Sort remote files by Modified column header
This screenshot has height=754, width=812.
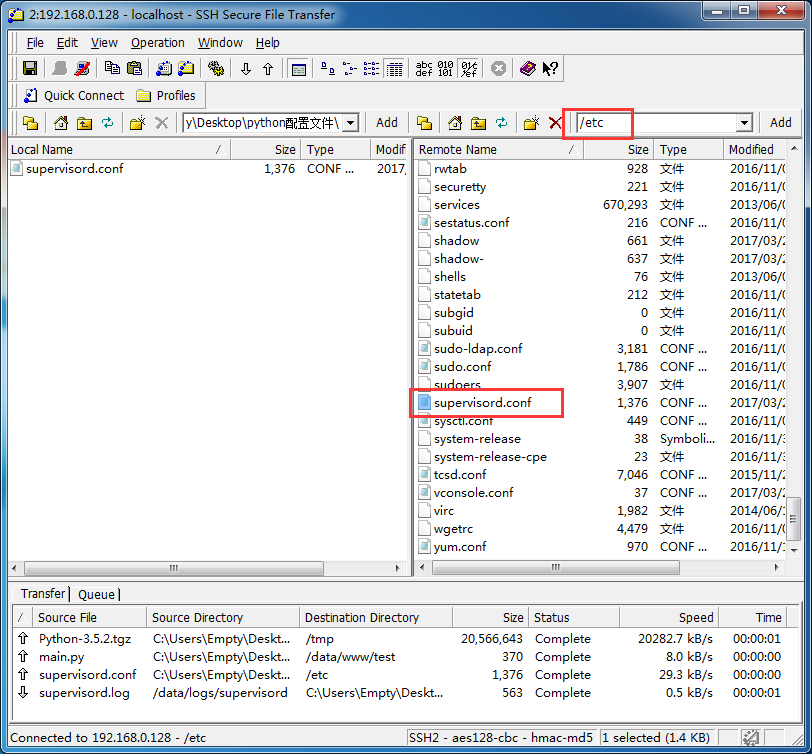pos(755,150)
